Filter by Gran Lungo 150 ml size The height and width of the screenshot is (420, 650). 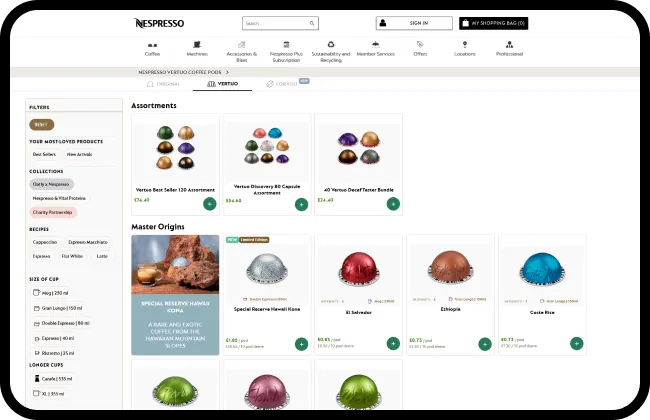[x=58, y=308]
